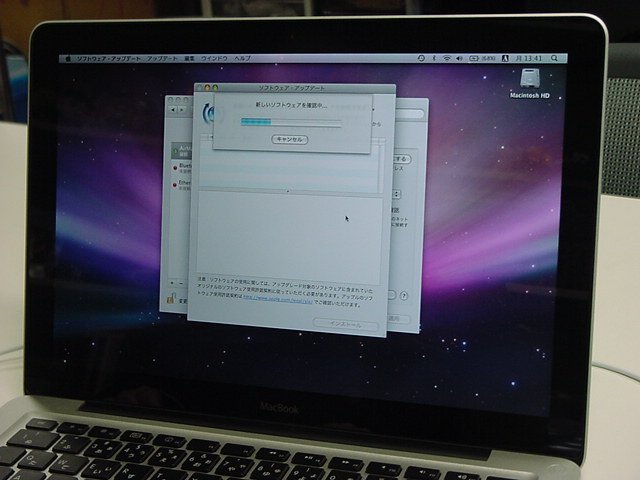Click the Bluetooth status icon
This screenshot has width=640, height=480.
pos(434,58)
